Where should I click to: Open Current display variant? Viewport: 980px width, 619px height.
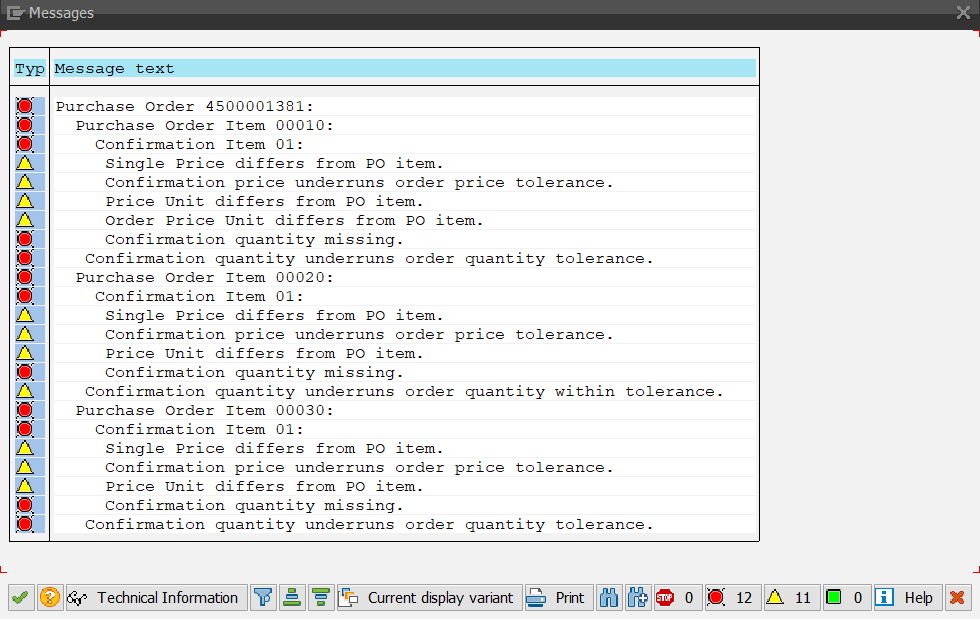tap(429, 598)
